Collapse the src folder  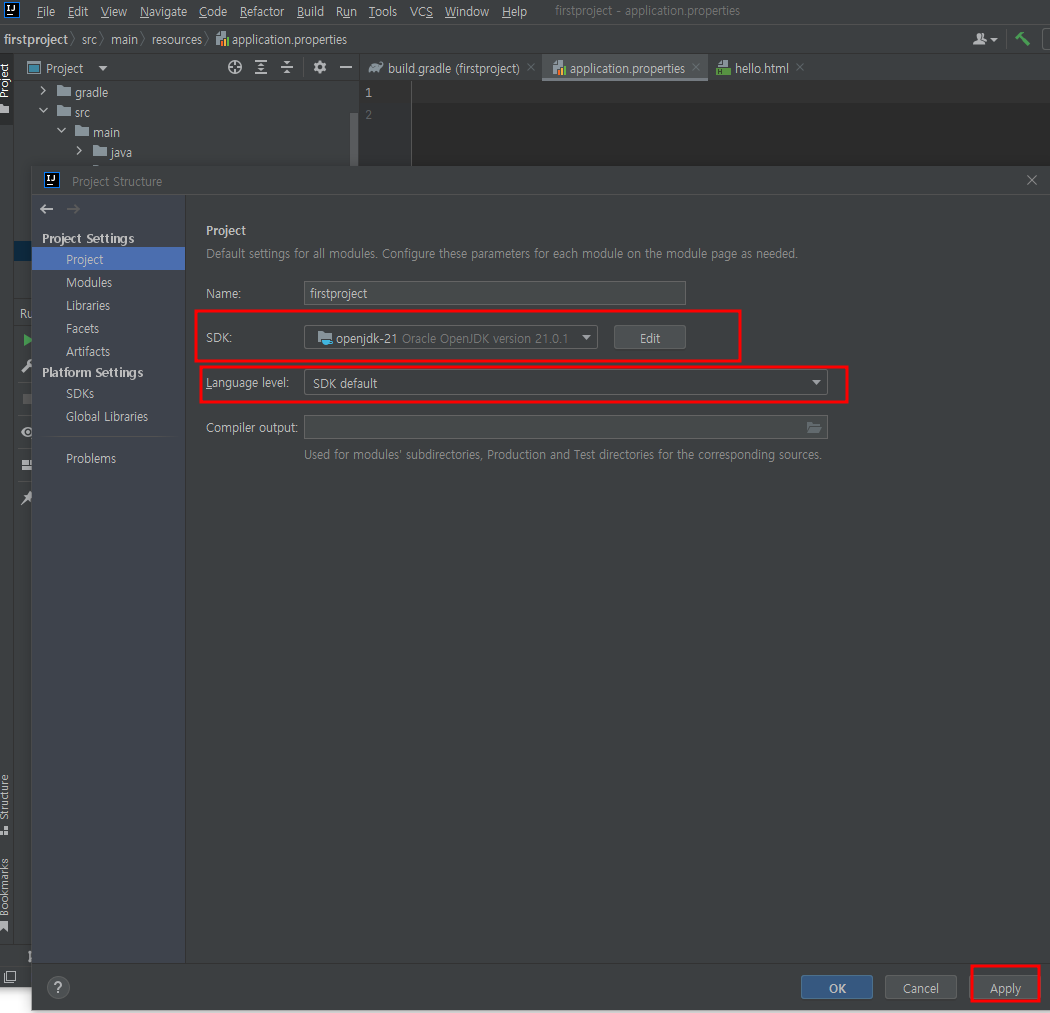coord(44,111)
